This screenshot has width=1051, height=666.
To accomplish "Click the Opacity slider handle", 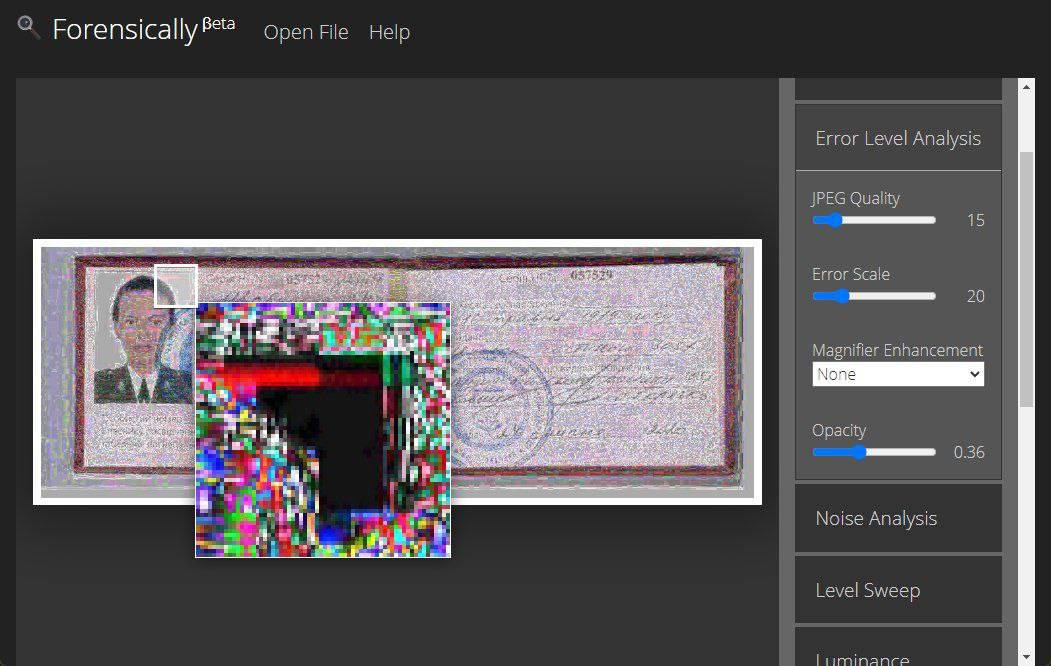I will coord(857,452).
